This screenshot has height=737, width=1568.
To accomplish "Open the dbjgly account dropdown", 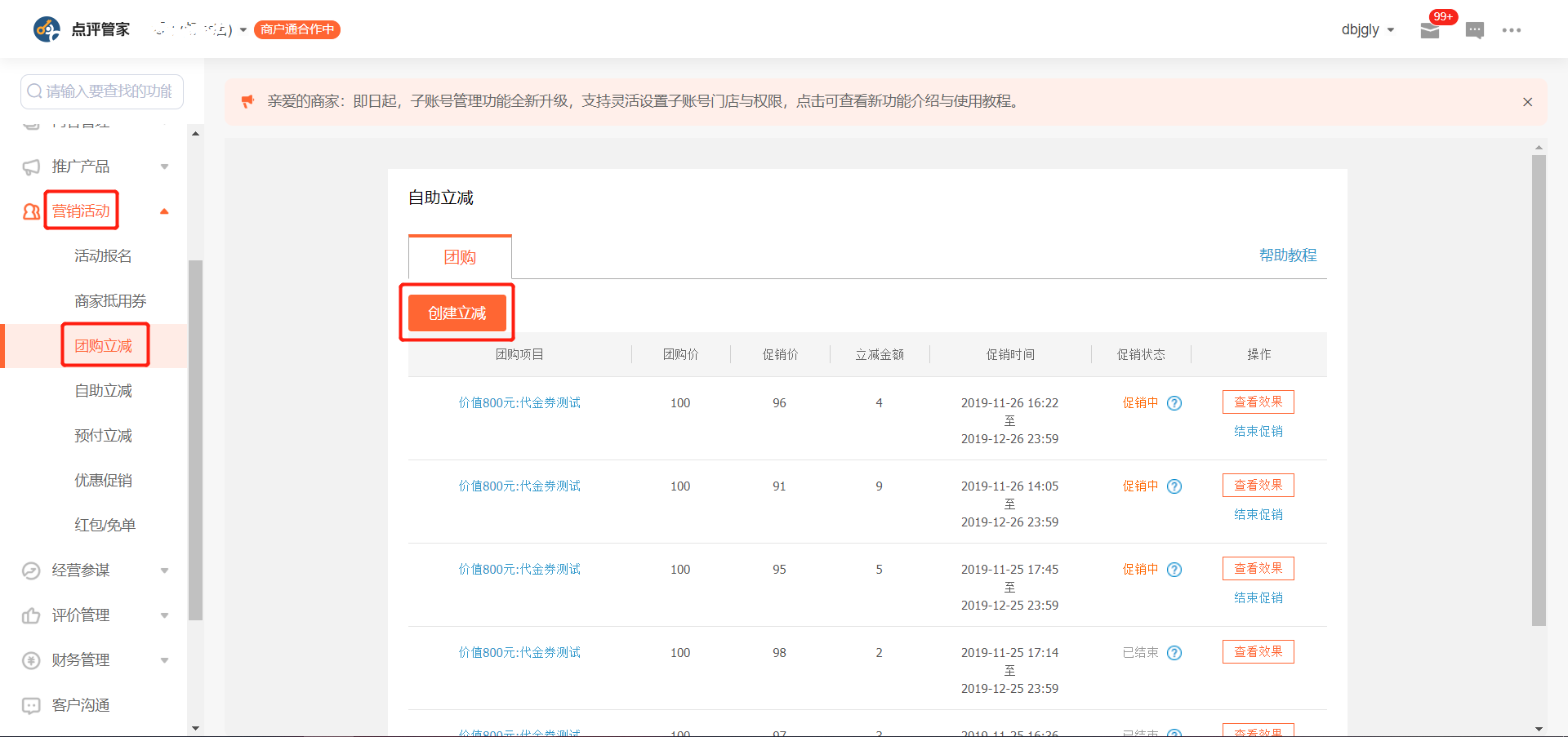I will (1368, 29).
